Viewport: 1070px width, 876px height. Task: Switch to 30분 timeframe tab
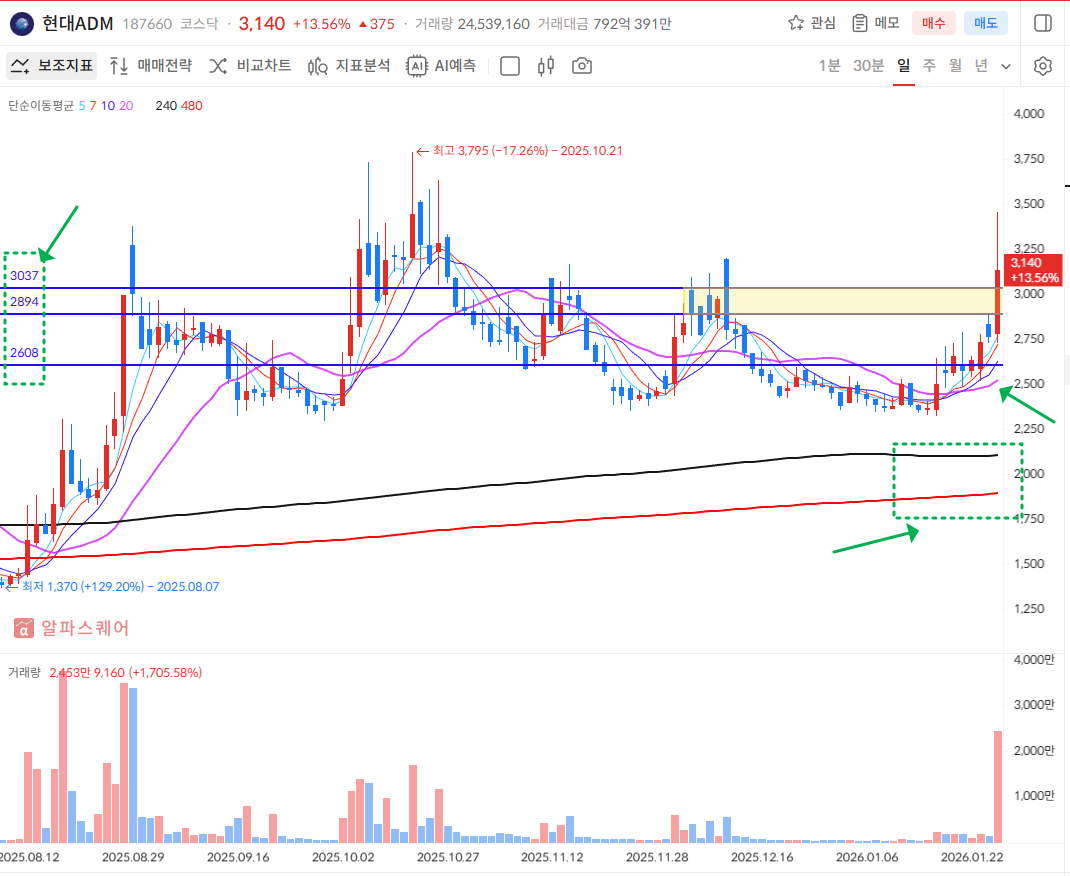click(x=868, y=66)
